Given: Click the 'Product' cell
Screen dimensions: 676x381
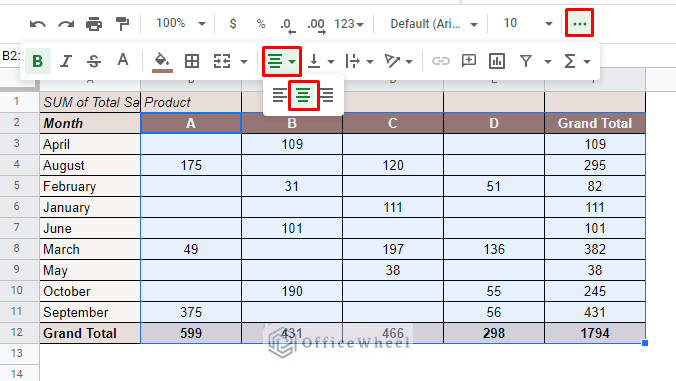Looking at the screenshot, I should [191, 102].
